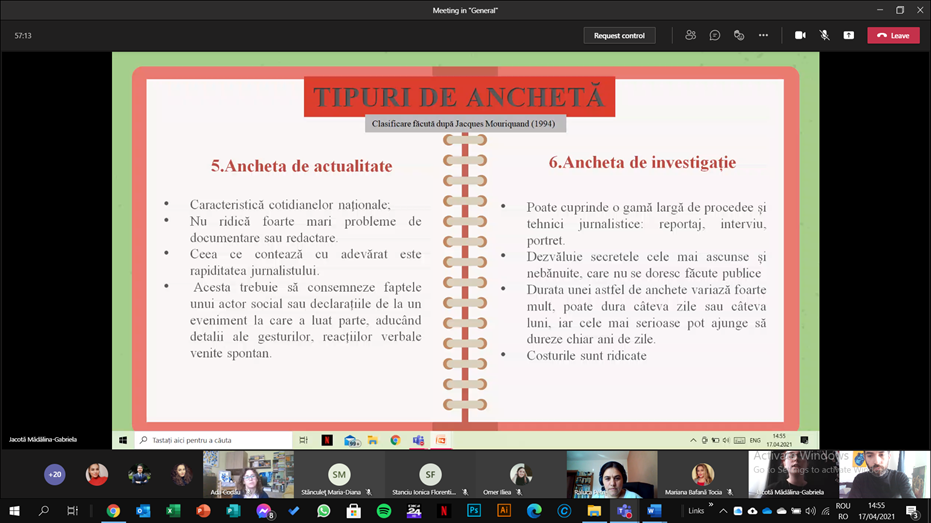Open Windows Task View

coord(72,511)
